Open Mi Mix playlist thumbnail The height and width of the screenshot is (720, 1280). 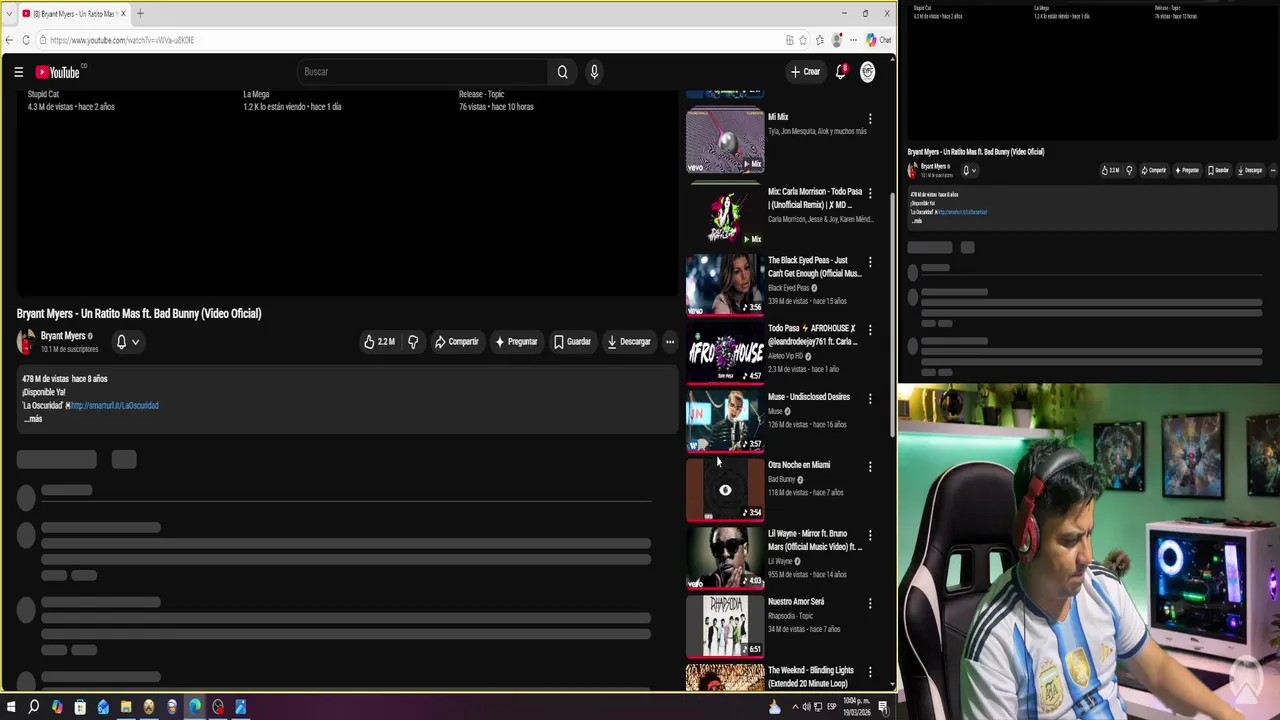pos(725,140)
